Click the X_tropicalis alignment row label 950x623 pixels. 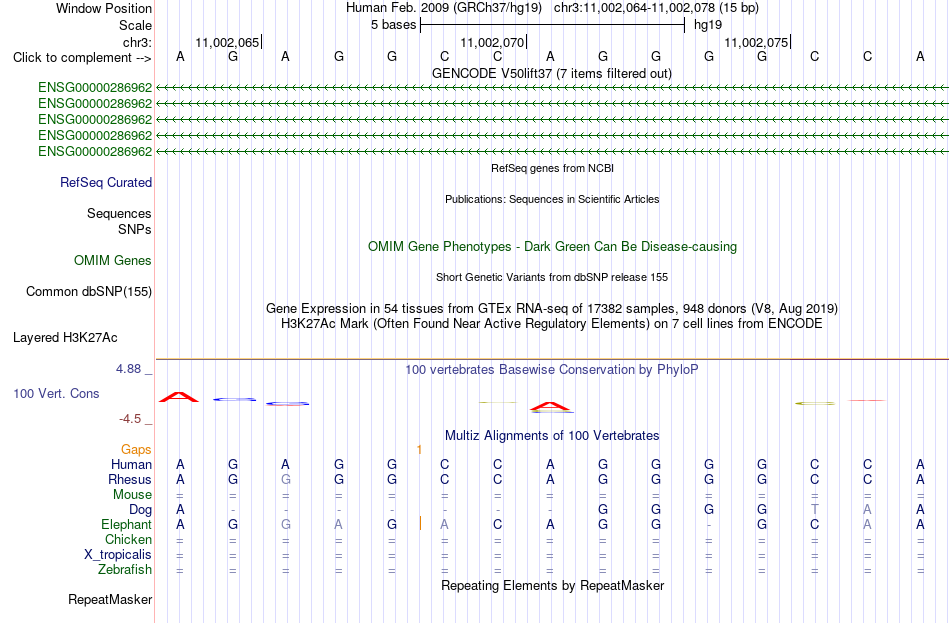(x=118, y=555)
